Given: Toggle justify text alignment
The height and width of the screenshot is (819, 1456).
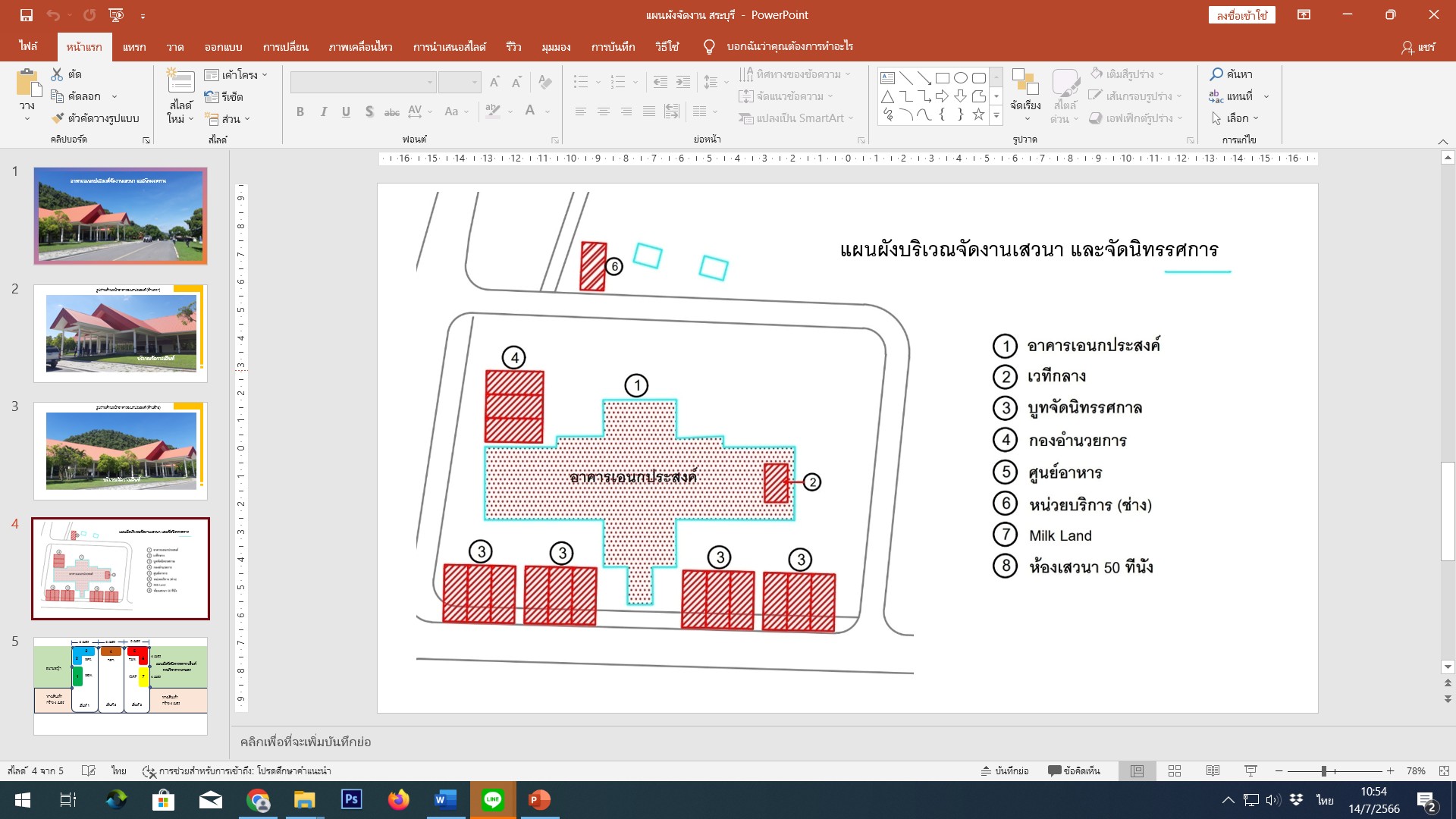Looking at the screenshot, I should coord(649,111).
